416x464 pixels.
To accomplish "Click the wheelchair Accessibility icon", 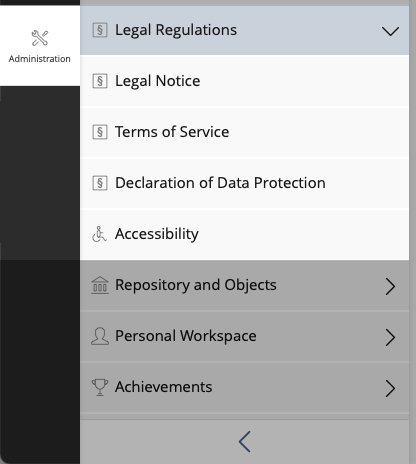I will coord(99,234).
